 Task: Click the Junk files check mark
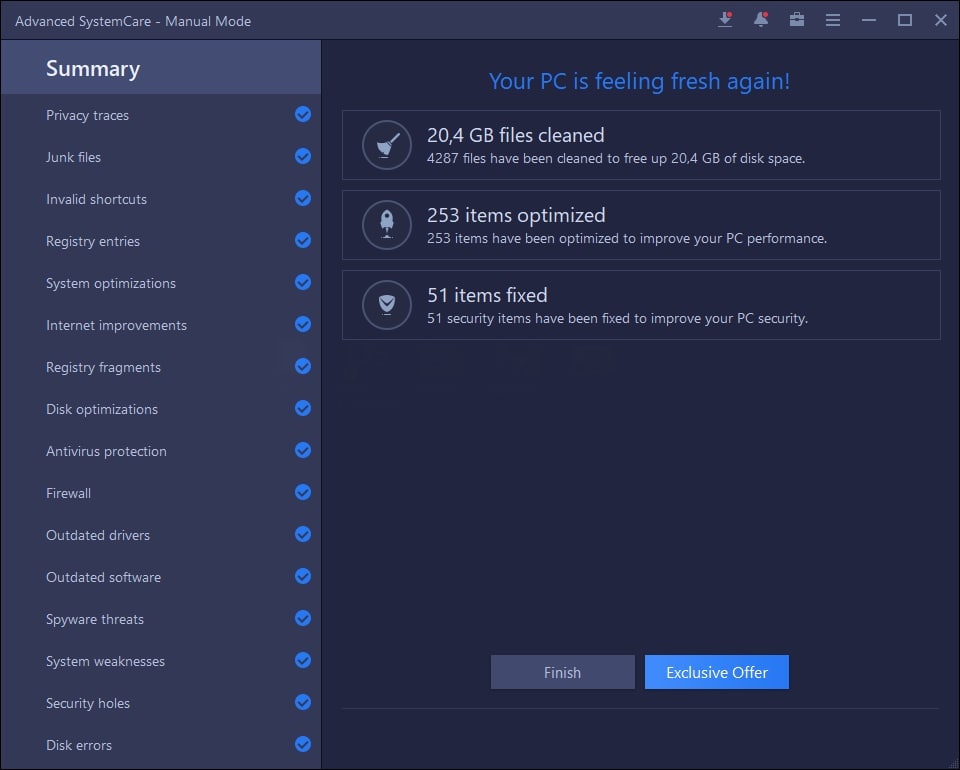tap(302, 157)
